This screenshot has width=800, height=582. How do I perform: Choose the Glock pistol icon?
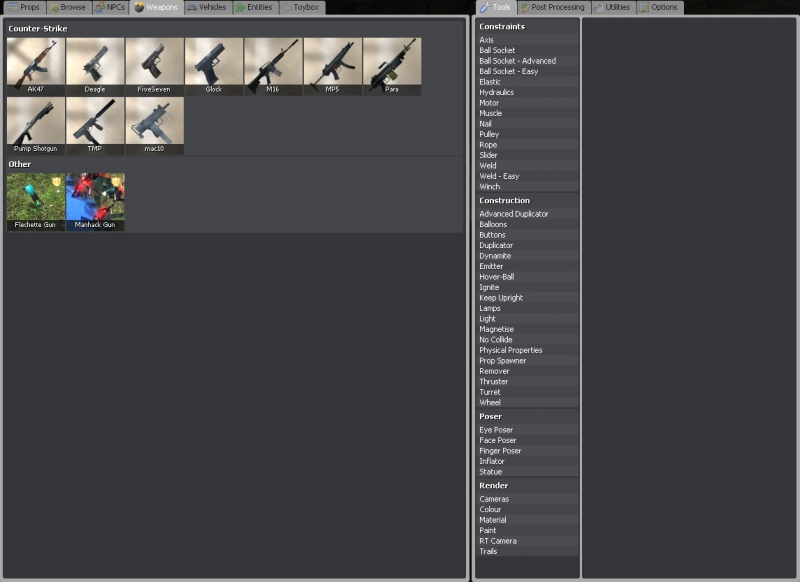(214, 65)
